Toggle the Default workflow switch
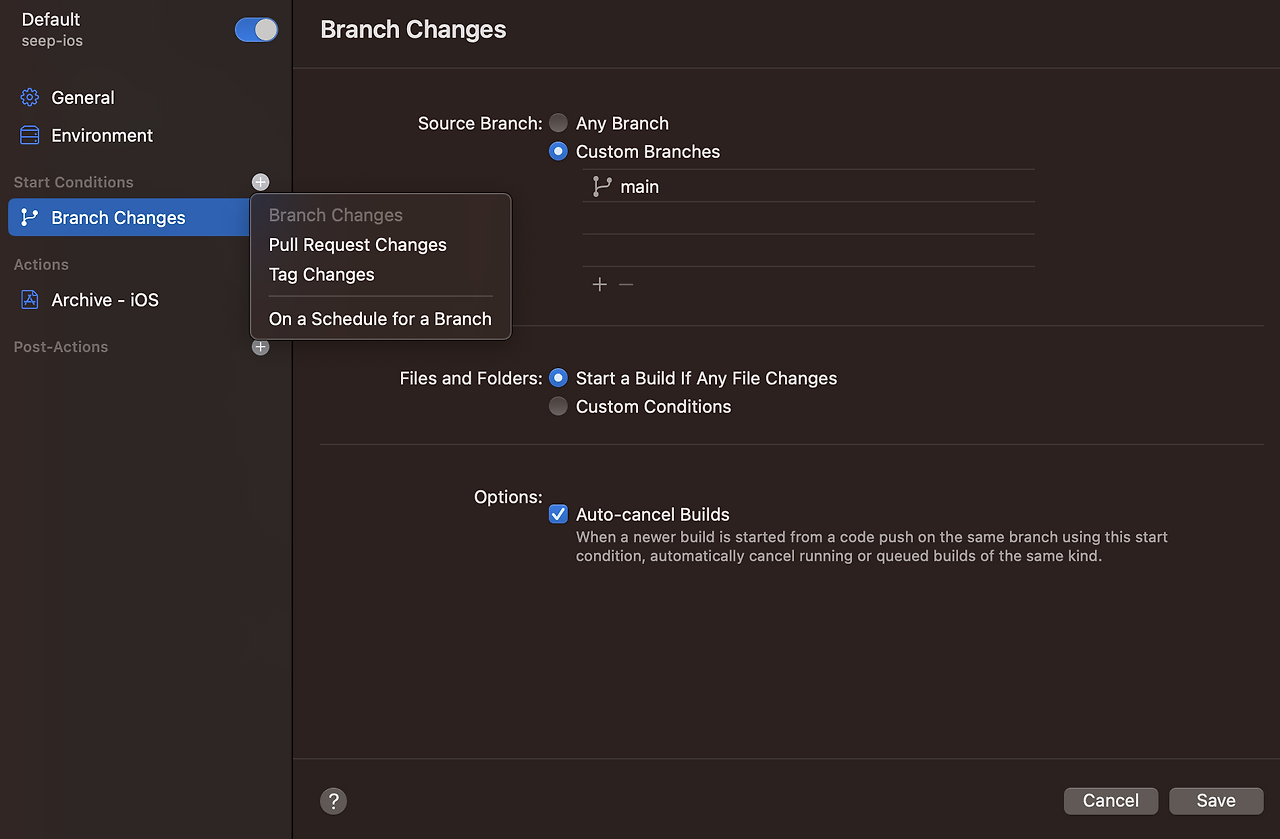The width and height of the screenshot is (1280, 839). (256, 30)
